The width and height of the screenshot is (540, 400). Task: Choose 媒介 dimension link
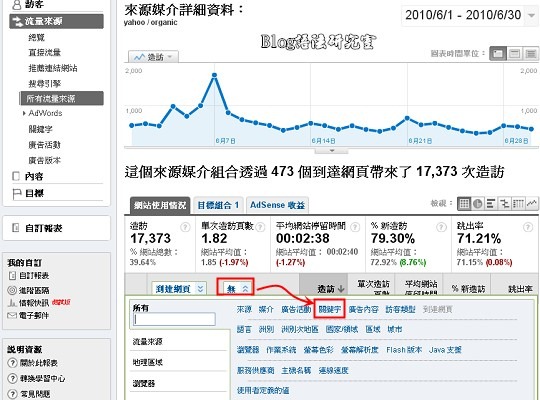tap(266, 309)
